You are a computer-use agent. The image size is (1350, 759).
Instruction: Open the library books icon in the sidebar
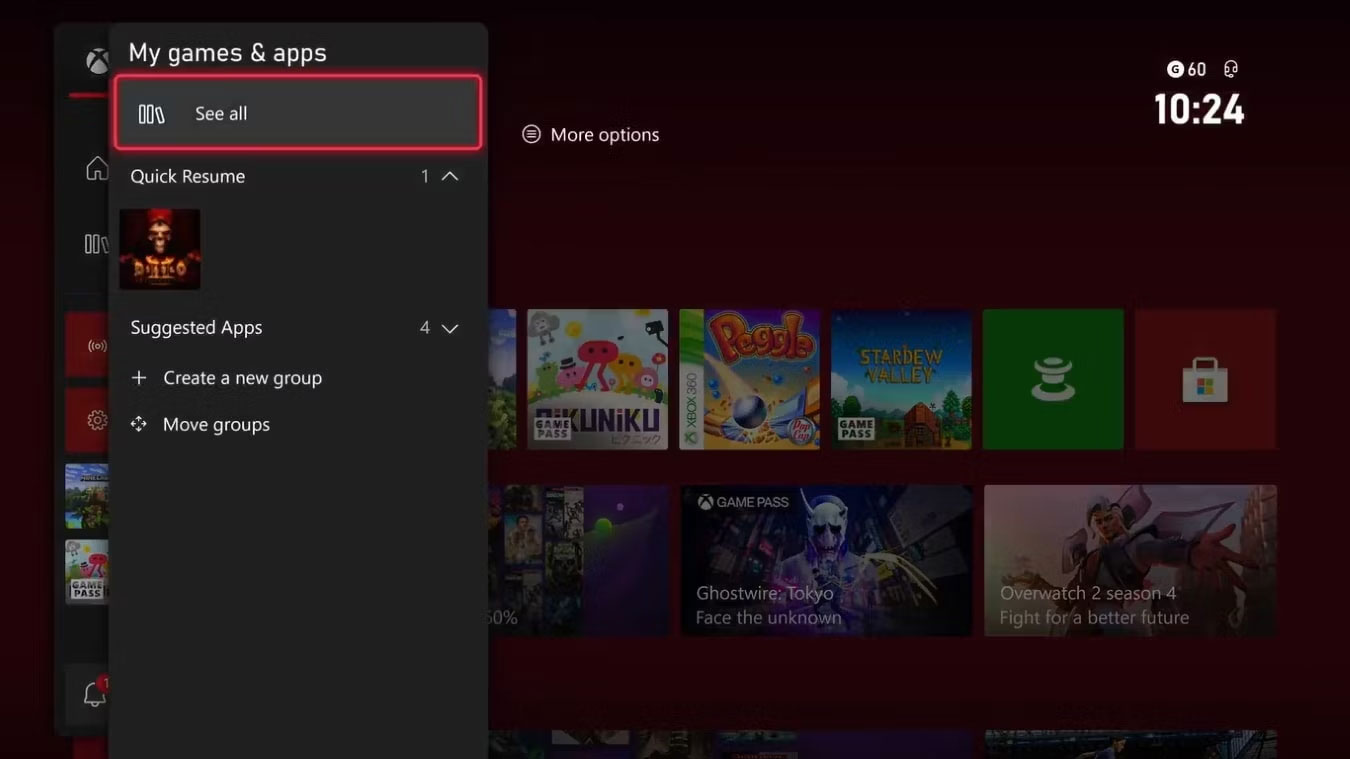pos(96,244)
